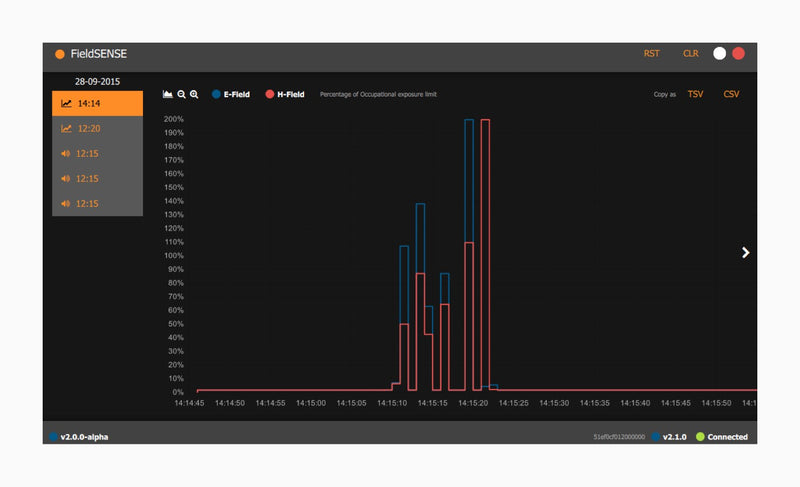Image resolution: width=800 pixels, height=487 pixels.
Task: Open the last 12:15 audio entry
Action: (x=97, y=203)
